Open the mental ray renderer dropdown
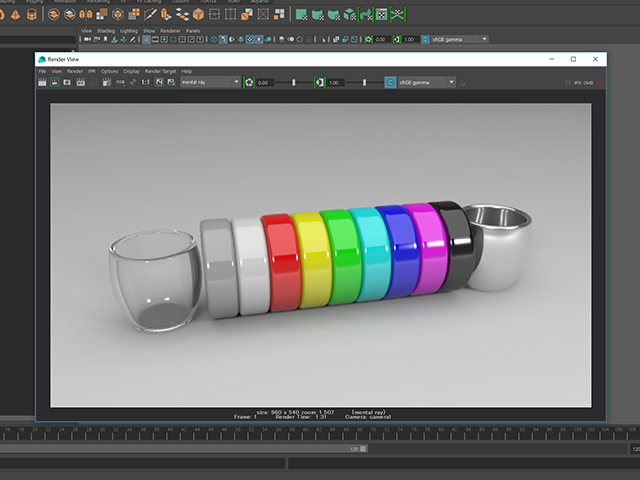640x480 pixels. pos(210,82)
